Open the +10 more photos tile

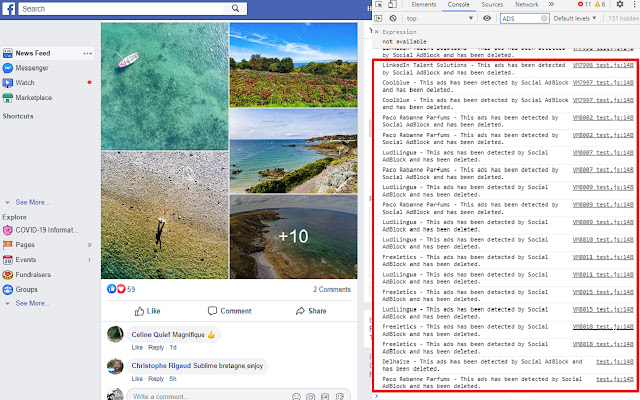(x=293, y=237)
